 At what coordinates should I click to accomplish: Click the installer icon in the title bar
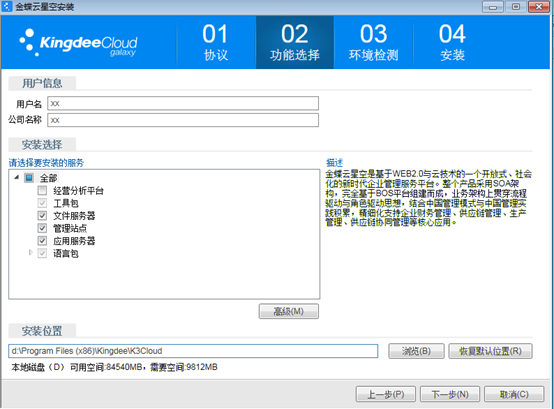[x=7, y=6]
